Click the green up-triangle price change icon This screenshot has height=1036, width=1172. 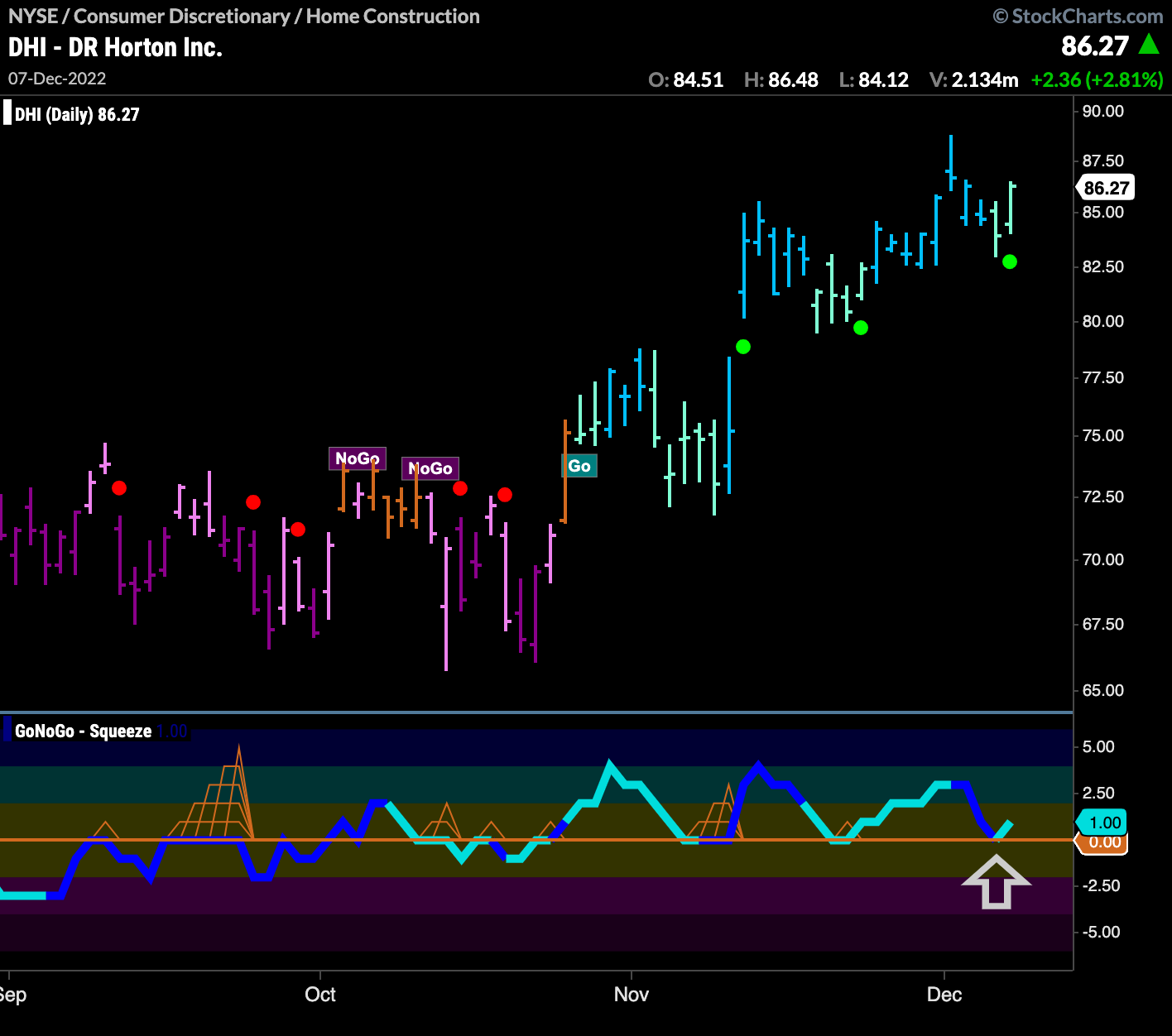pos(1149,45)
